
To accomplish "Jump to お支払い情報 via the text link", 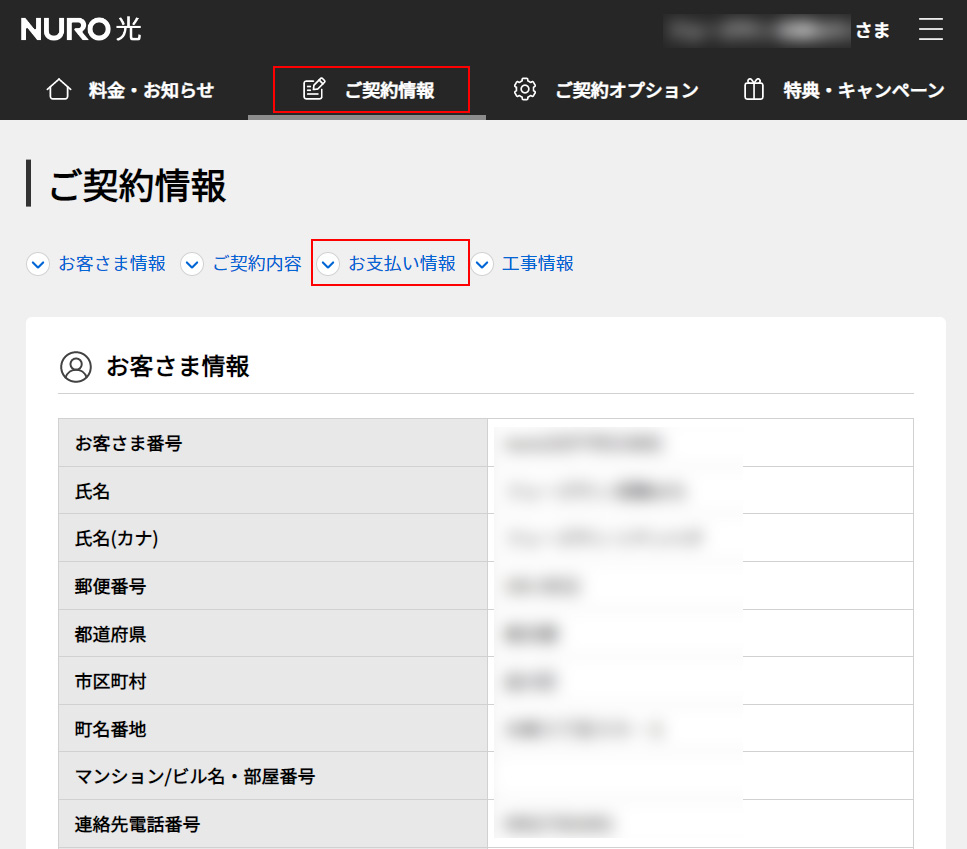I will coord(402,264).
